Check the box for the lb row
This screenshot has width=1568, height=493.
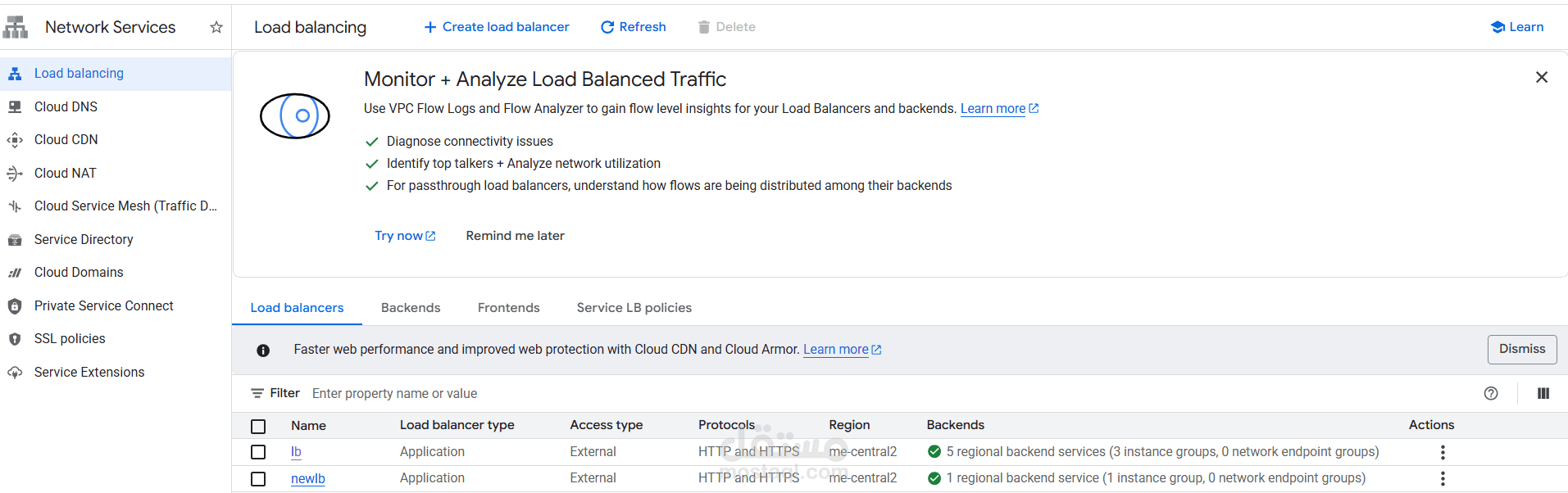pos(258,452)
